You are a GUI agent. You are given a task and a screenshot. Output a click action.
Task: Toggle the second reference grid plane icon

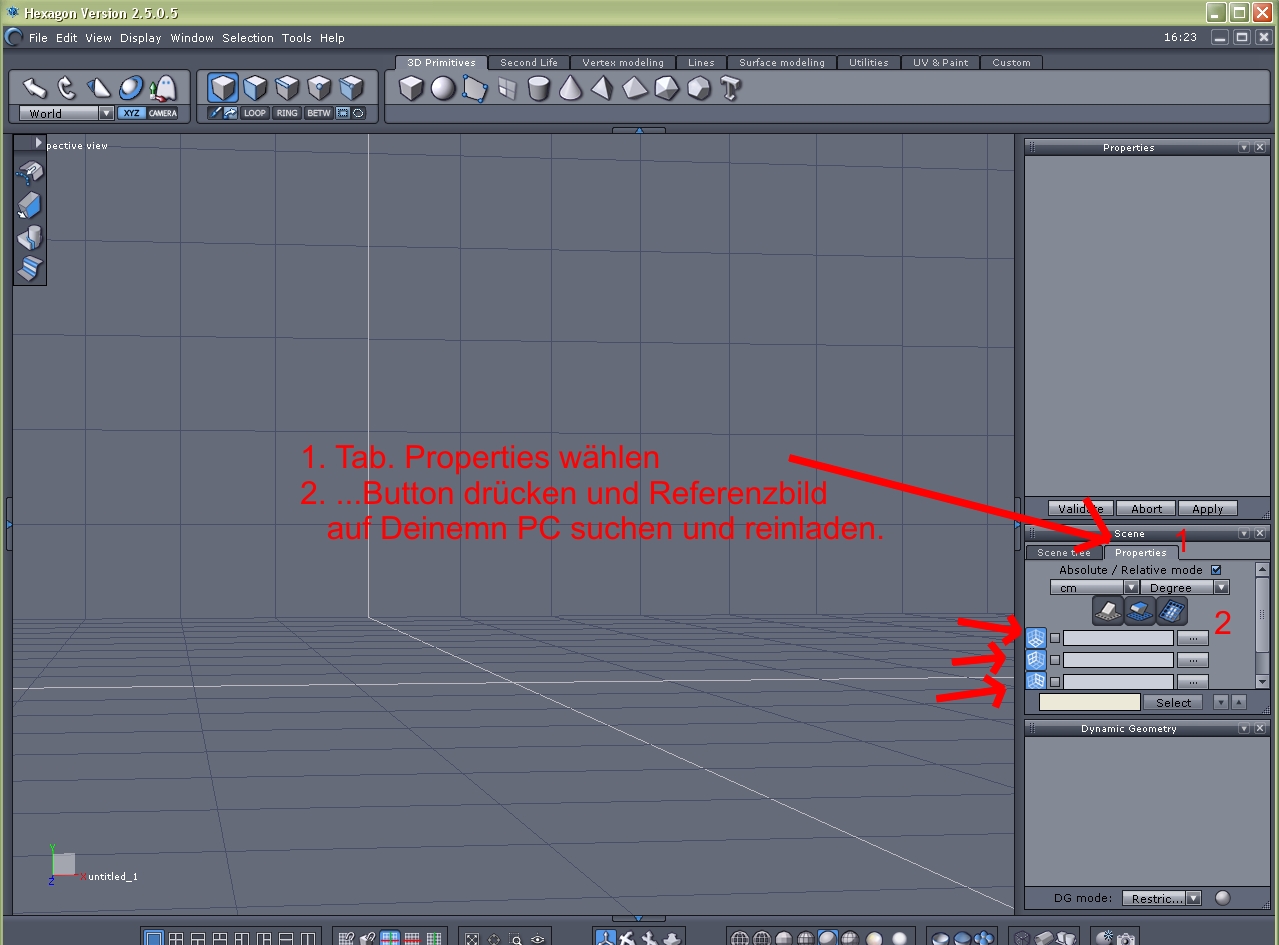[x=1036, y=659]
